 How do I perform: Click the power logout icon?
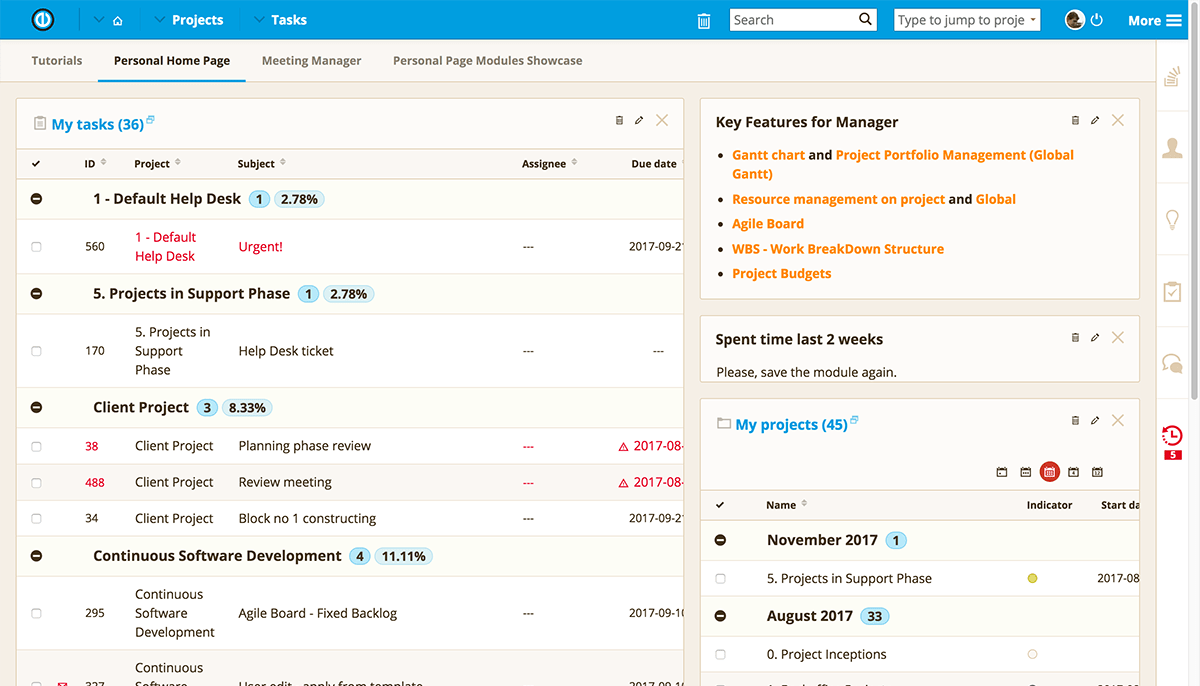[1097, 20]
